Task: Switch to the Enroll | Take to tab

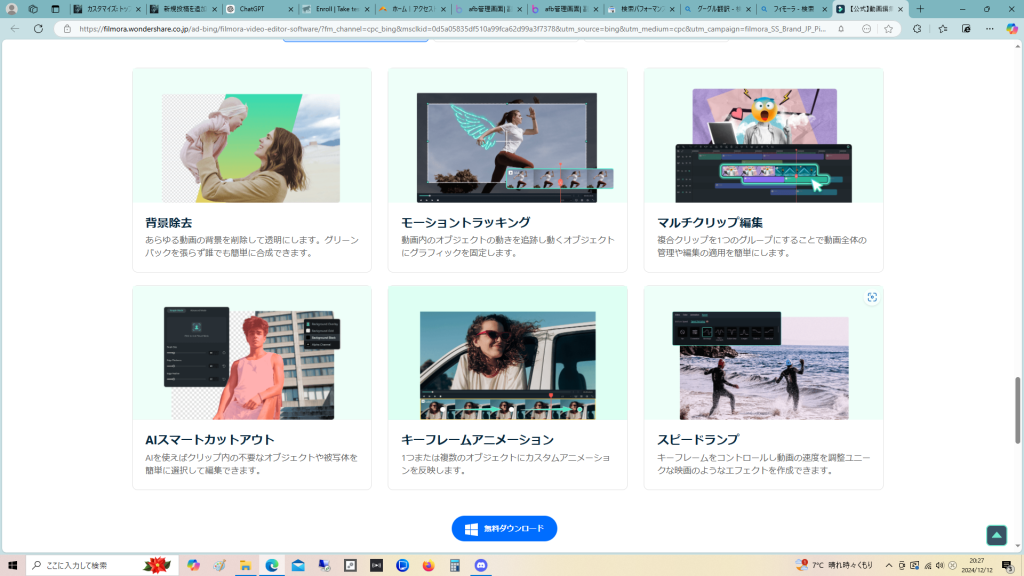Action: click(333, 9)
